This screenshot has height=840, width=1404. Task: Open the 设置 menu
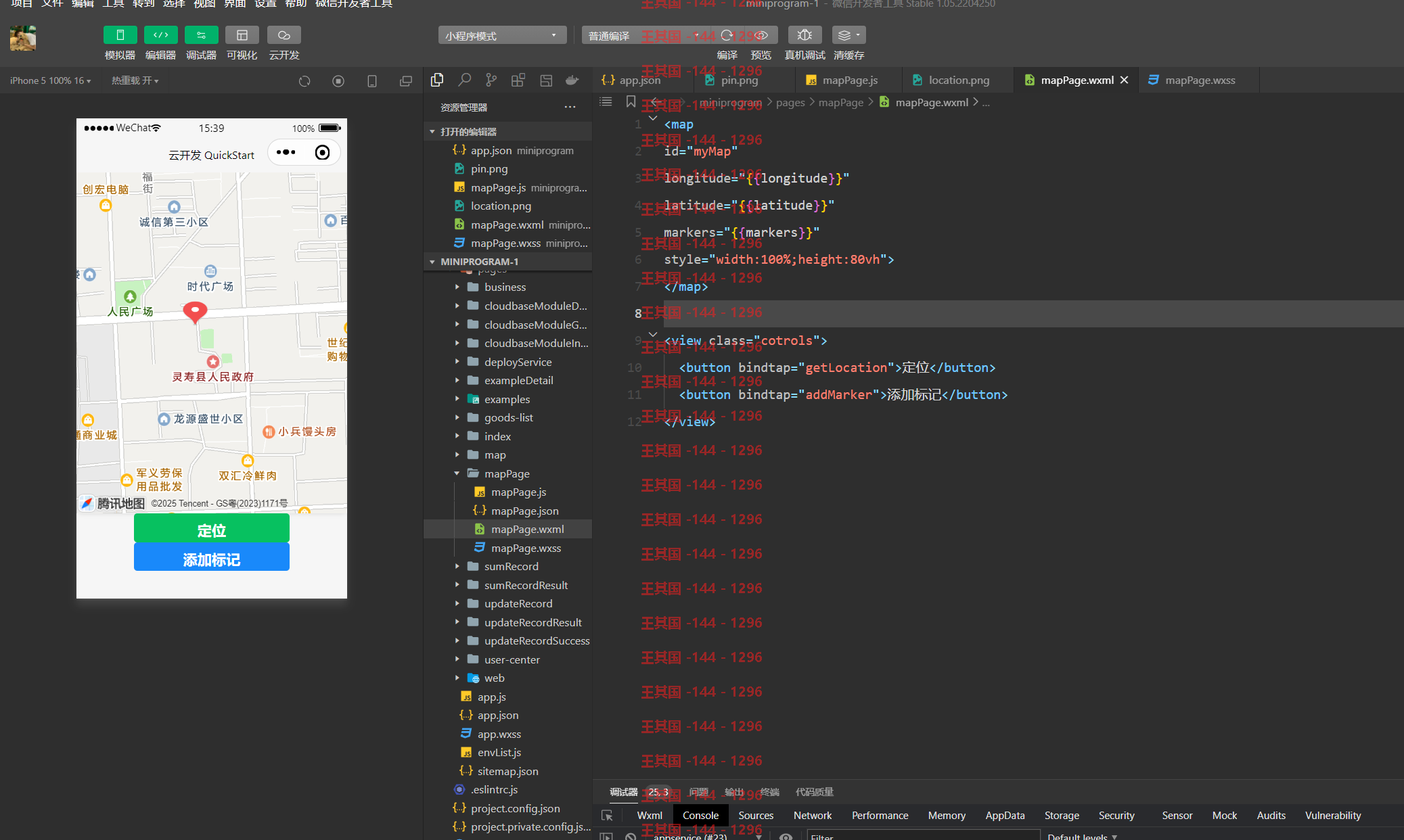coord(265,3)
